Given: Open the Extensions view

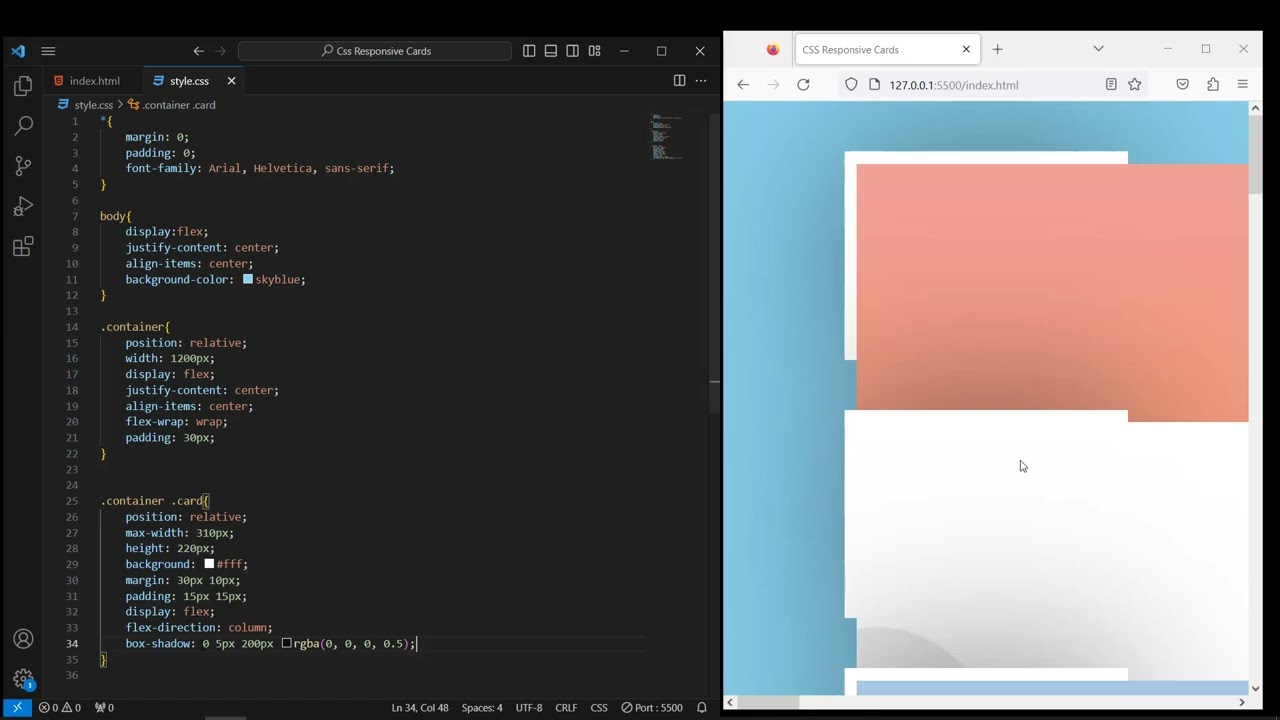Looking at the screenshot, I should click(23, 247).
